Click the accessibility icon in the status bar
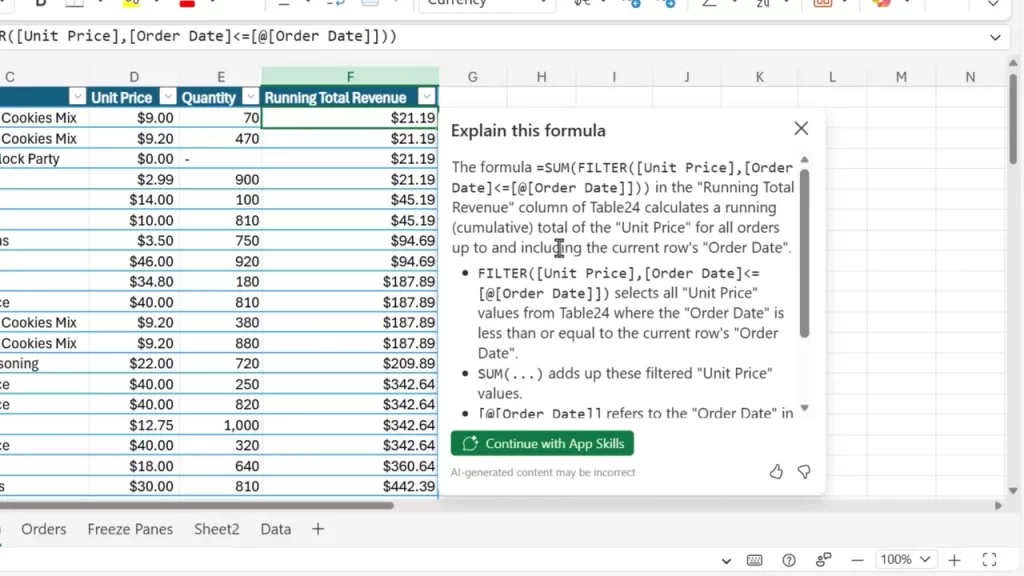This screenshot has height=576, width=1024. [823, 560]
